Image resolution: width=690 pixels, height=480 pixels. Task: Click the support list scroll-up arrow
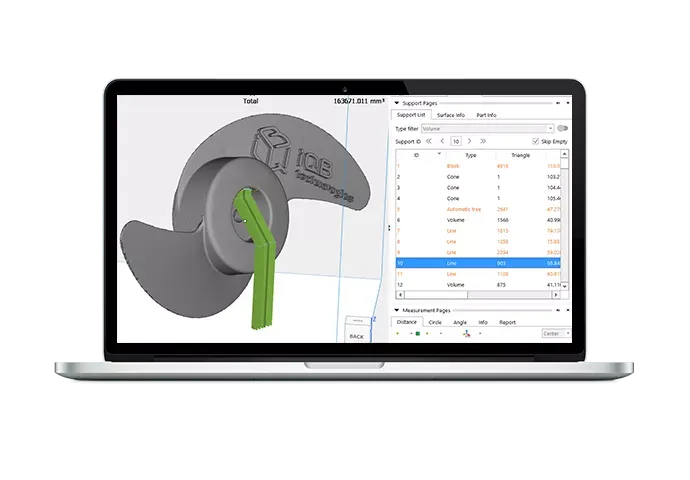(x=565, y=154)
